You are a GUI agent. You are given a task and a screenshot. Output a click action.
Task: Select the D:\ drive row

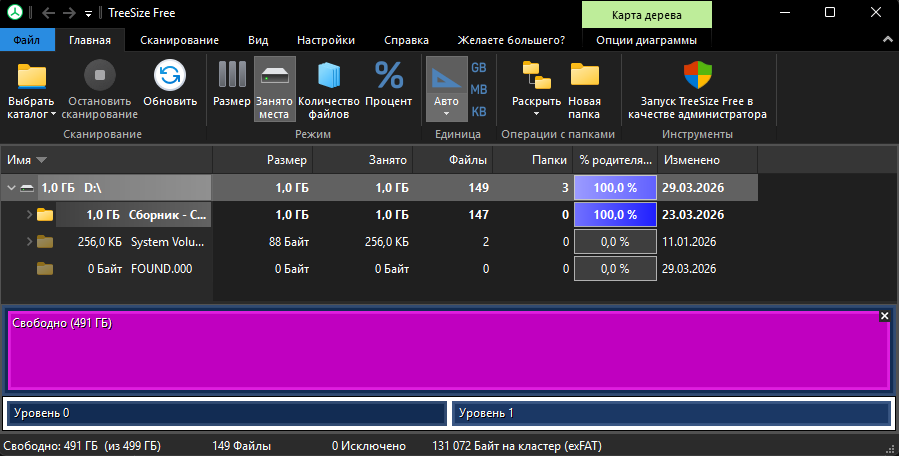(x=379, y=188)
